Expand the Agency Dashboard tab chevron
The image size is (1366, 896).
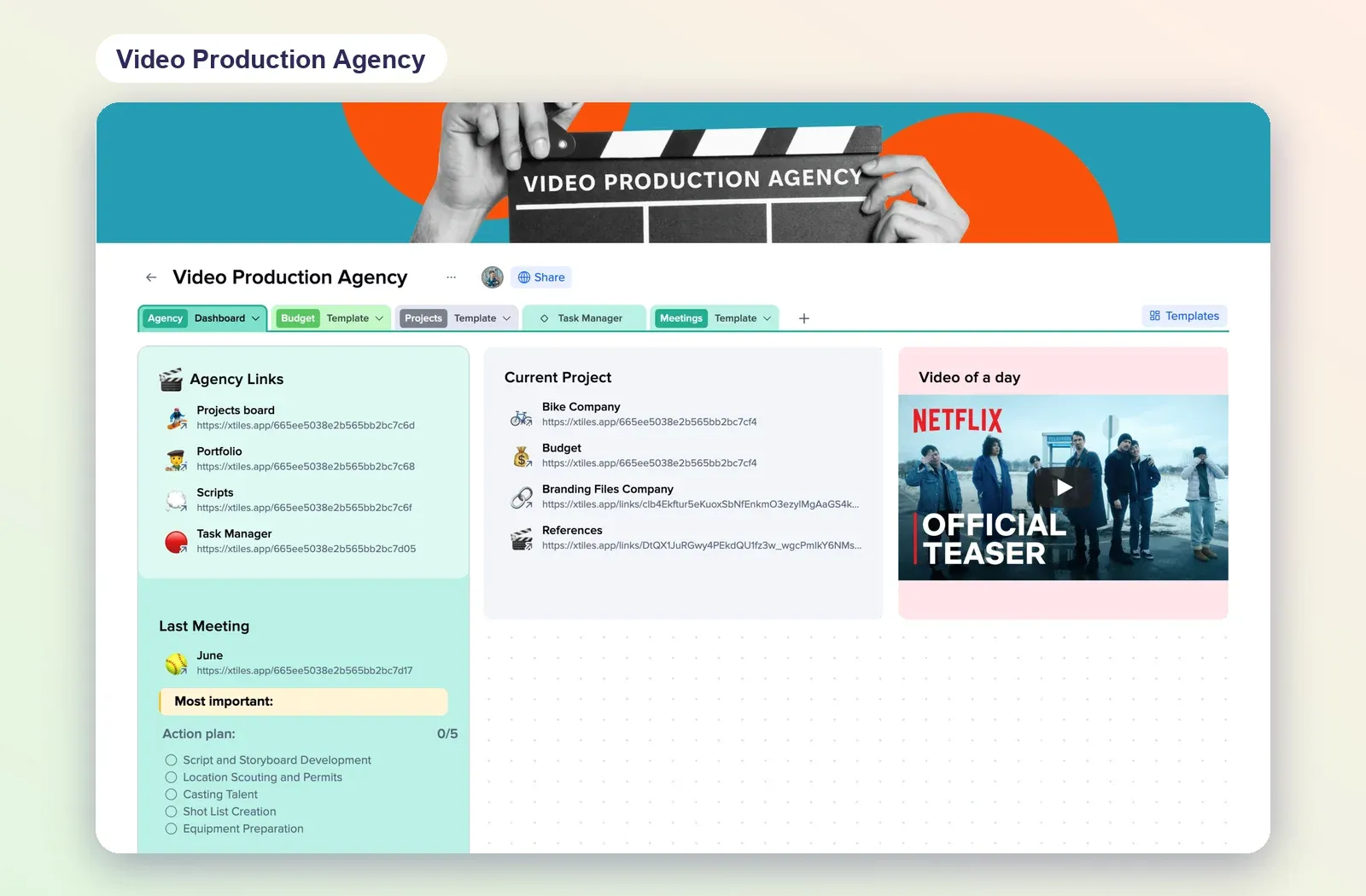point(255,318)
